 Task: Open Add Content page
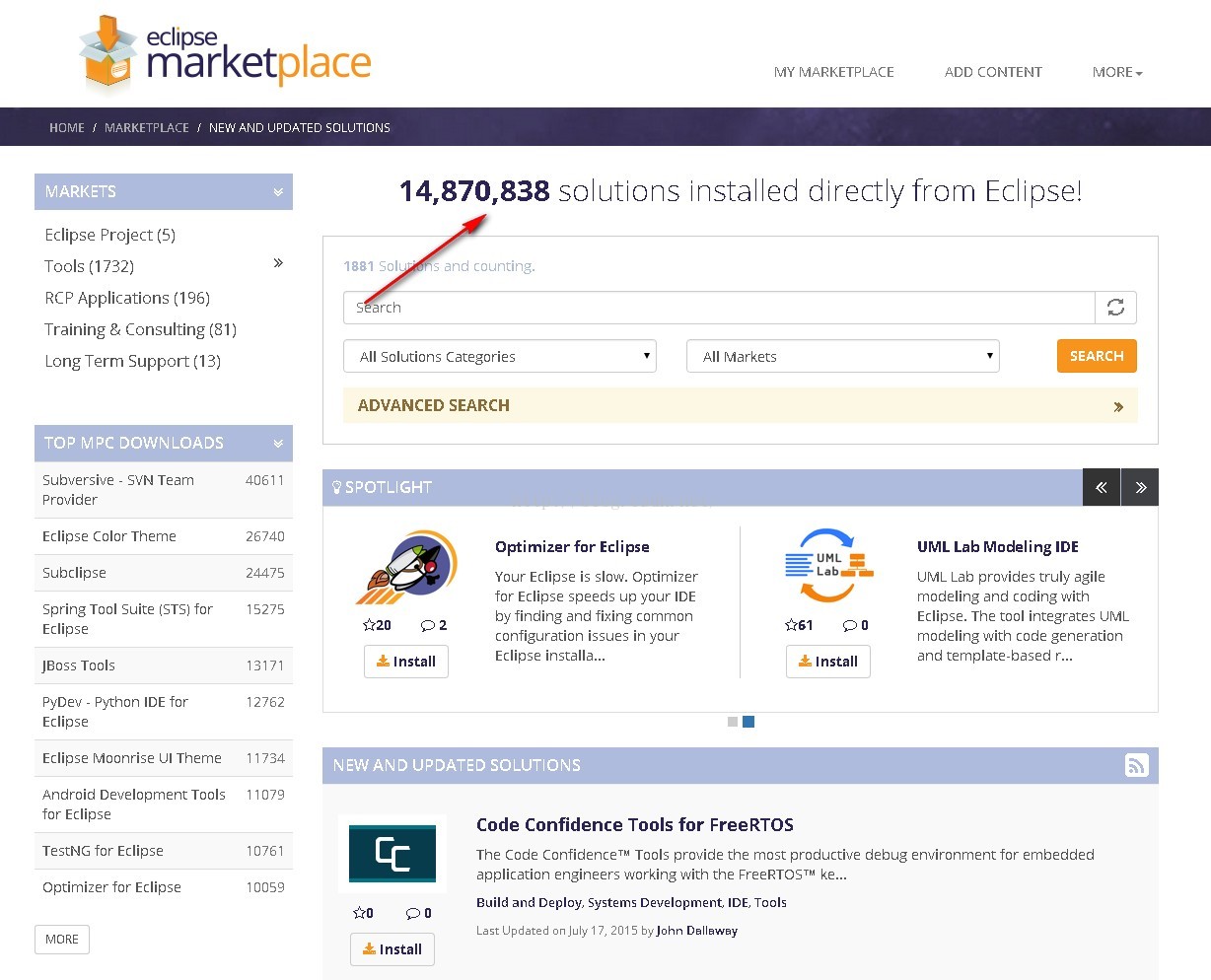coord(993,72)
